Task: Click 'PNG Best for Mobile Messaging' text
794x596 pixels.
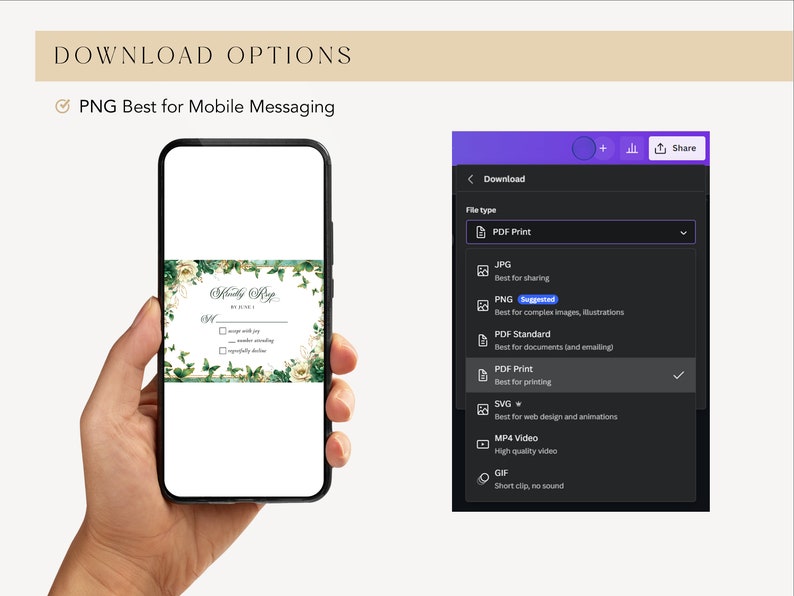Action: tap(207, 107)
